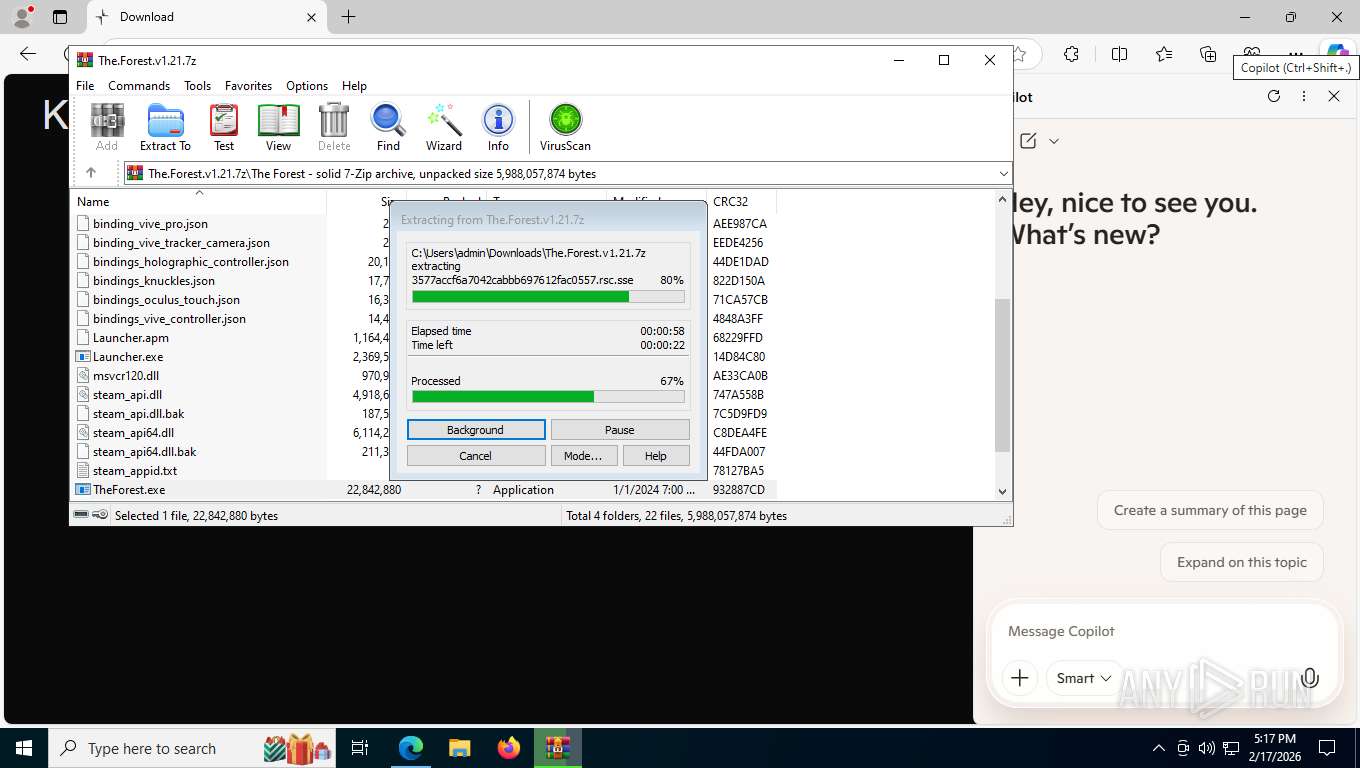1360x768 pixels.
Task: Click the Launcher.exe file icon
Action: 84,357
